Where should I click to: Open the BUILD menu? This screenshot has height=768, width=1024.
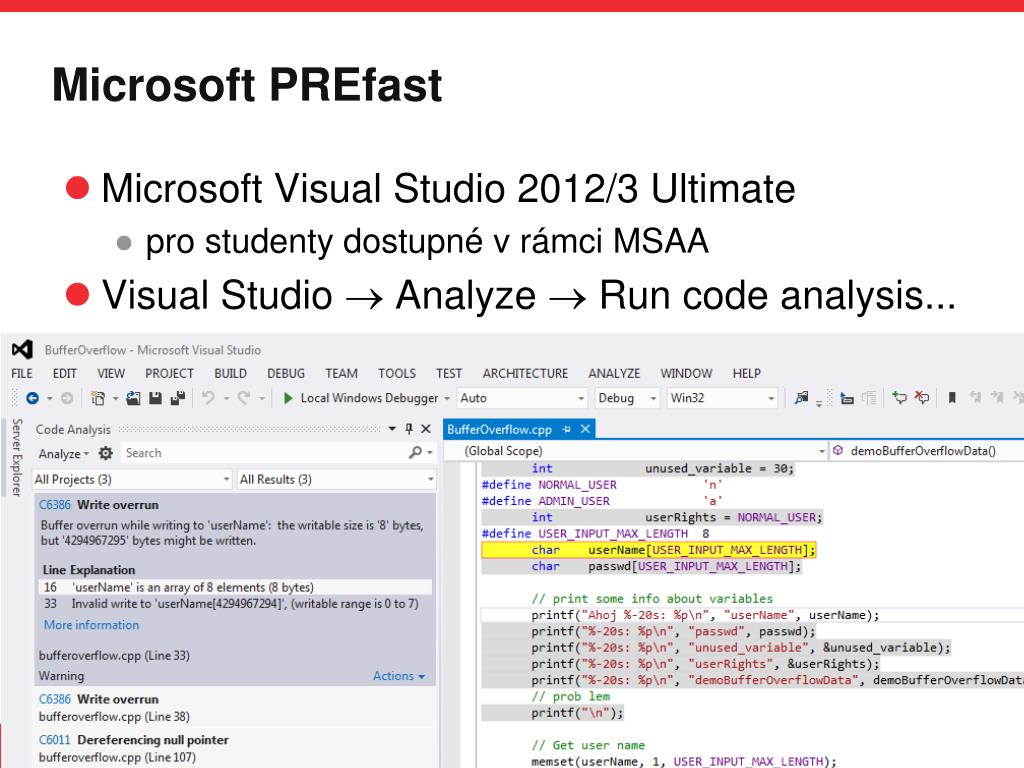coord(231,374)
